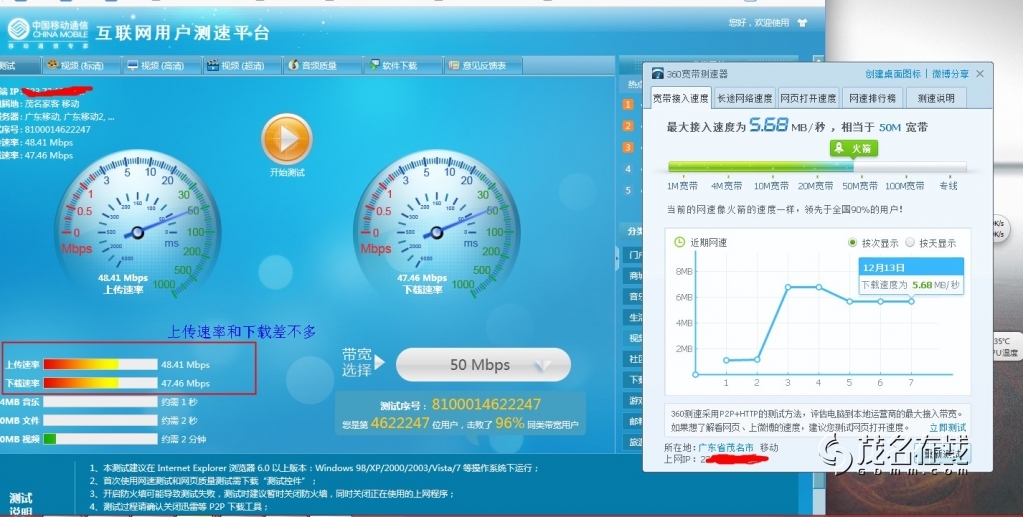This screenshot has height=517, width=1023.
Task: Click the orange start test play button
Action: point(286,138)
